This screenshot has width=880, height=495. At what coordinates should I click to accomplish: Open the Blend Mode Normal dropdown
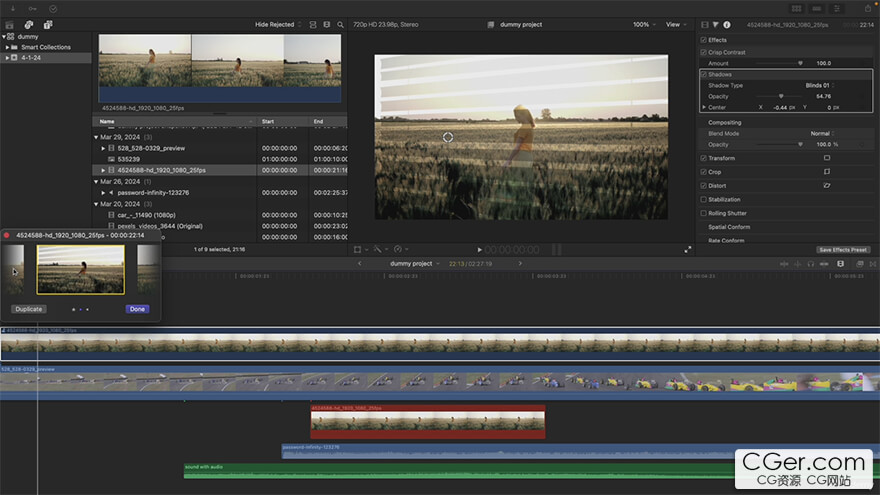pyautogui.click(x=822, y=134)
